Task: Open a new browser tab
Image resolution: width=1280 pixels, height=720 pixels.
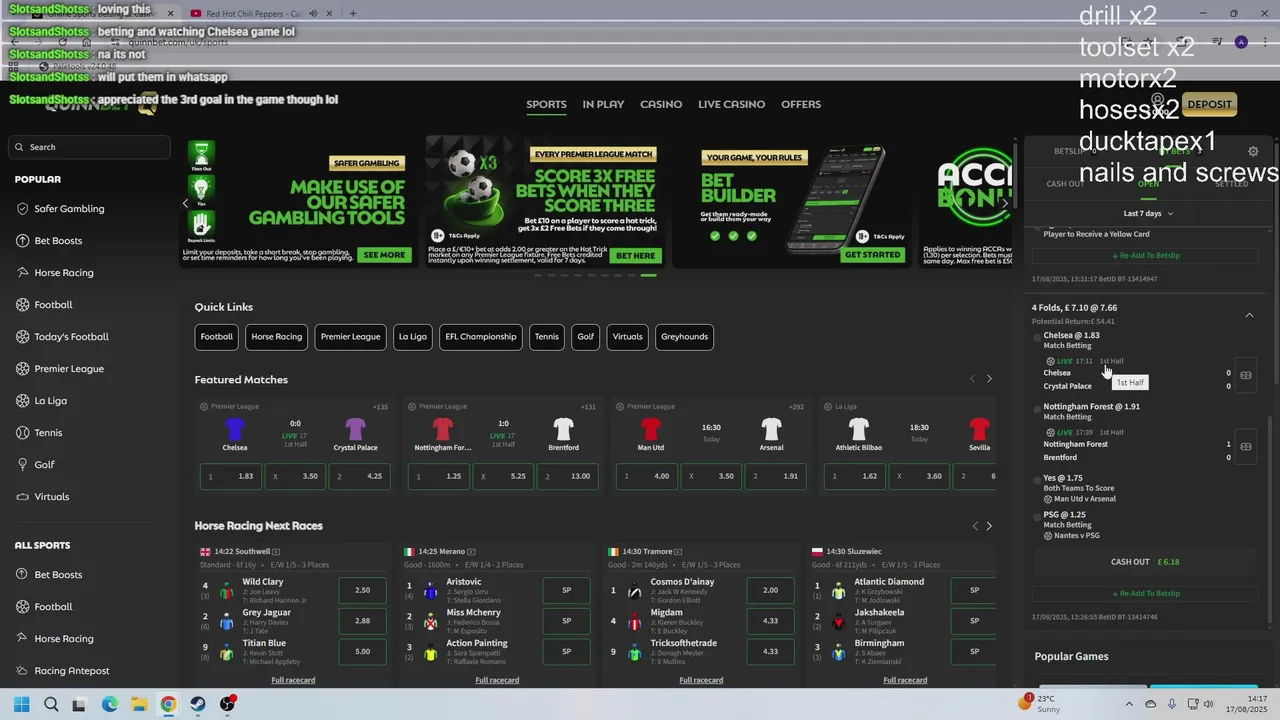Action: [352, 14]
